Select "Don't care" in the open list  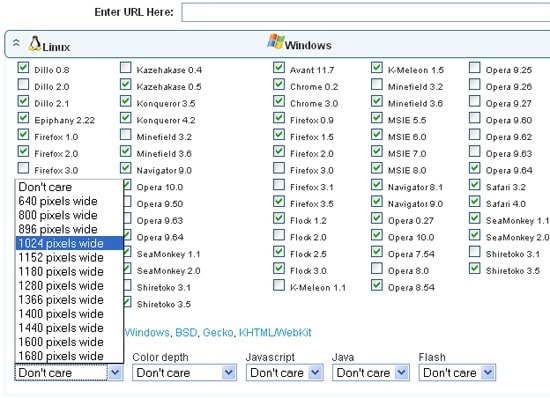(x=69, y=187)
